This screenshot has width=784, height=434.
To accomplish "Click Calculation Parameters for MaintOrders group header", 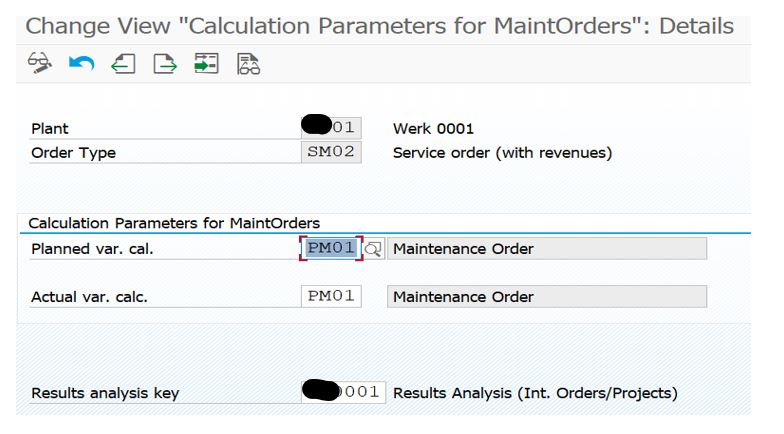I will pyautogui.click(x=174, y=223).
